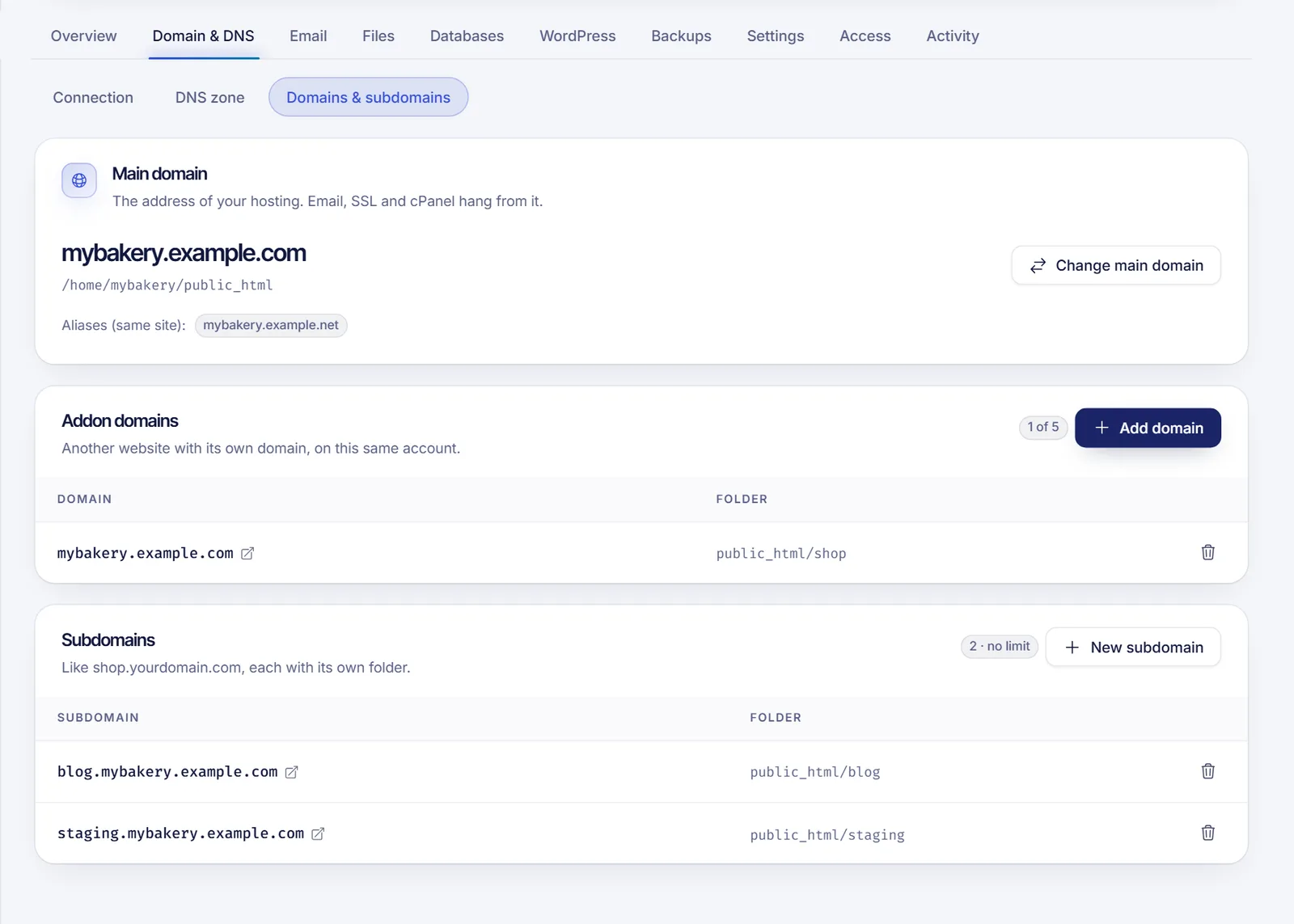Click the /home/mybakery/public_html path
1294x924 pixels.
tap(167, 285)
